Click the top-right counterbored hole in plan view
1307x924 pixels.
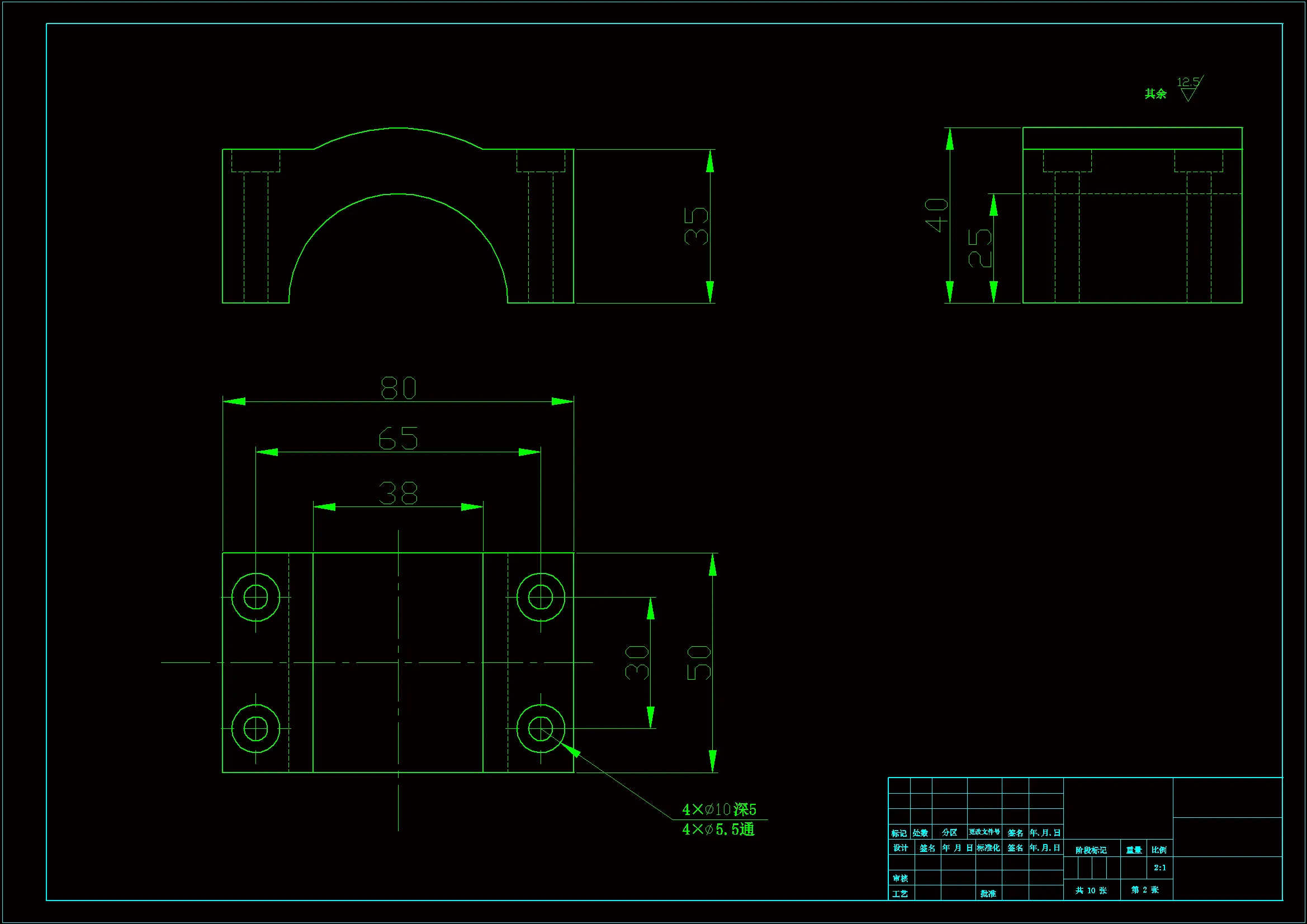coord(540,597)
